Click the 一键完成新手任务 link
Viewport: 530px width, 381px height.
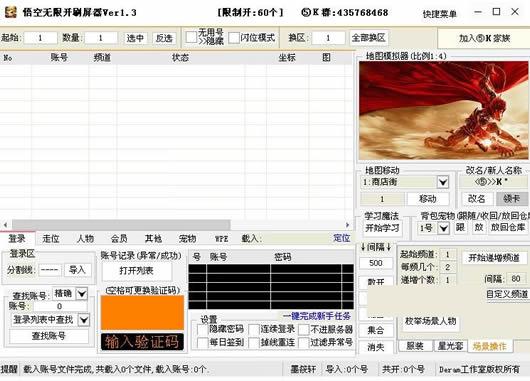tap(317, 316)
